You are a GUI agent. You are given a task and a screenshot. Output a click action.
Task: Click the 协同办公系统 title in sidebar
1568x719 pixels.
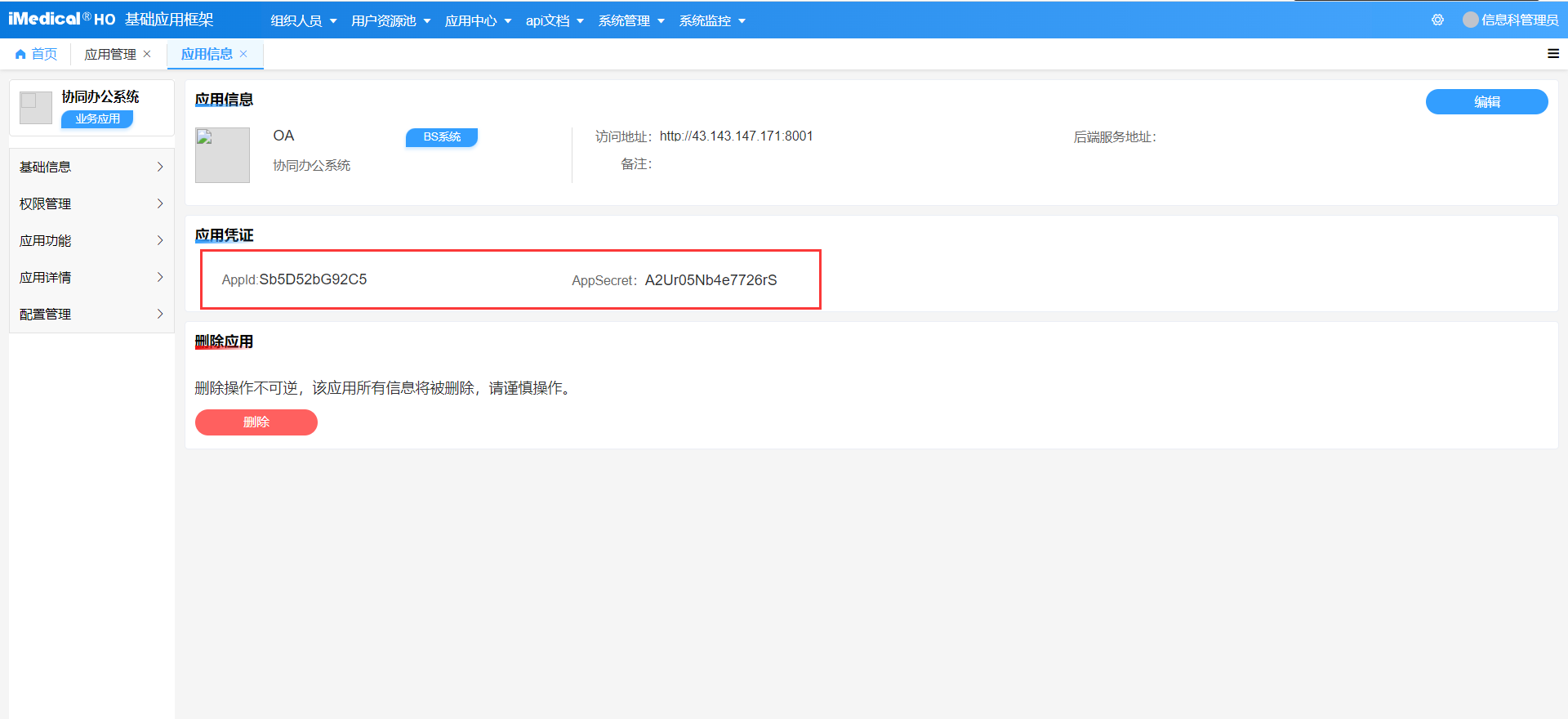click(100, 96)
